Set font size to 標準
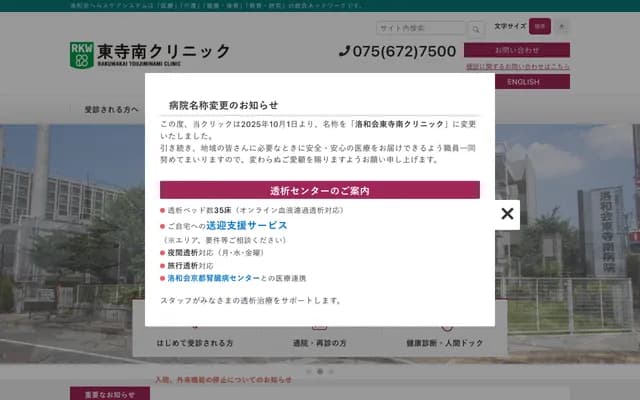The height and width of the screenshot is (400, 640). 539,26
